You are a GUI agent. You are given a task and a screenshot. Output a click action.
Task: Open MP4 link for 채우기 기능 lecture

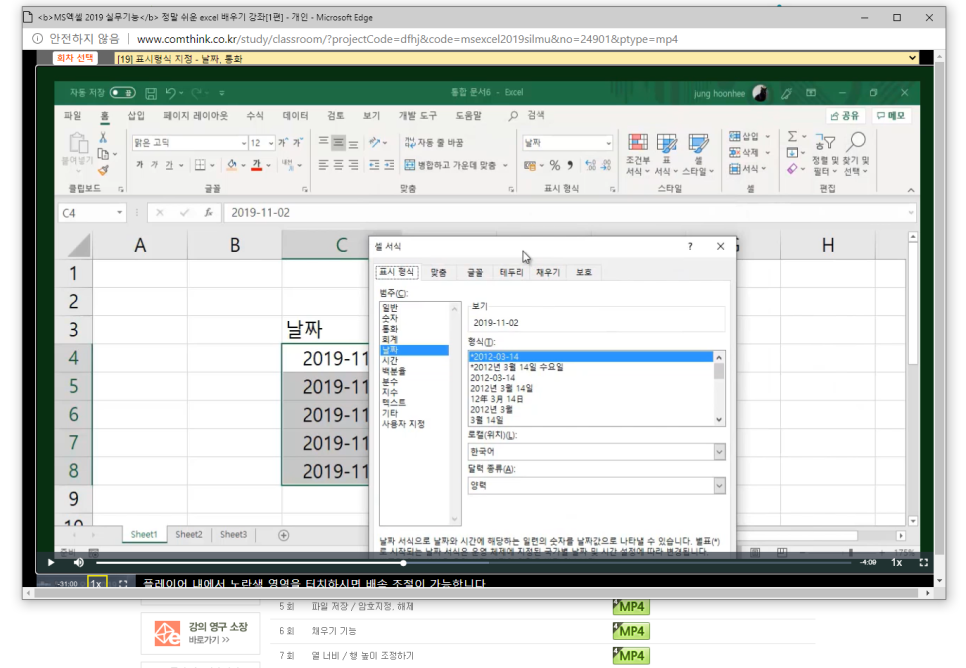click(631, 631)
